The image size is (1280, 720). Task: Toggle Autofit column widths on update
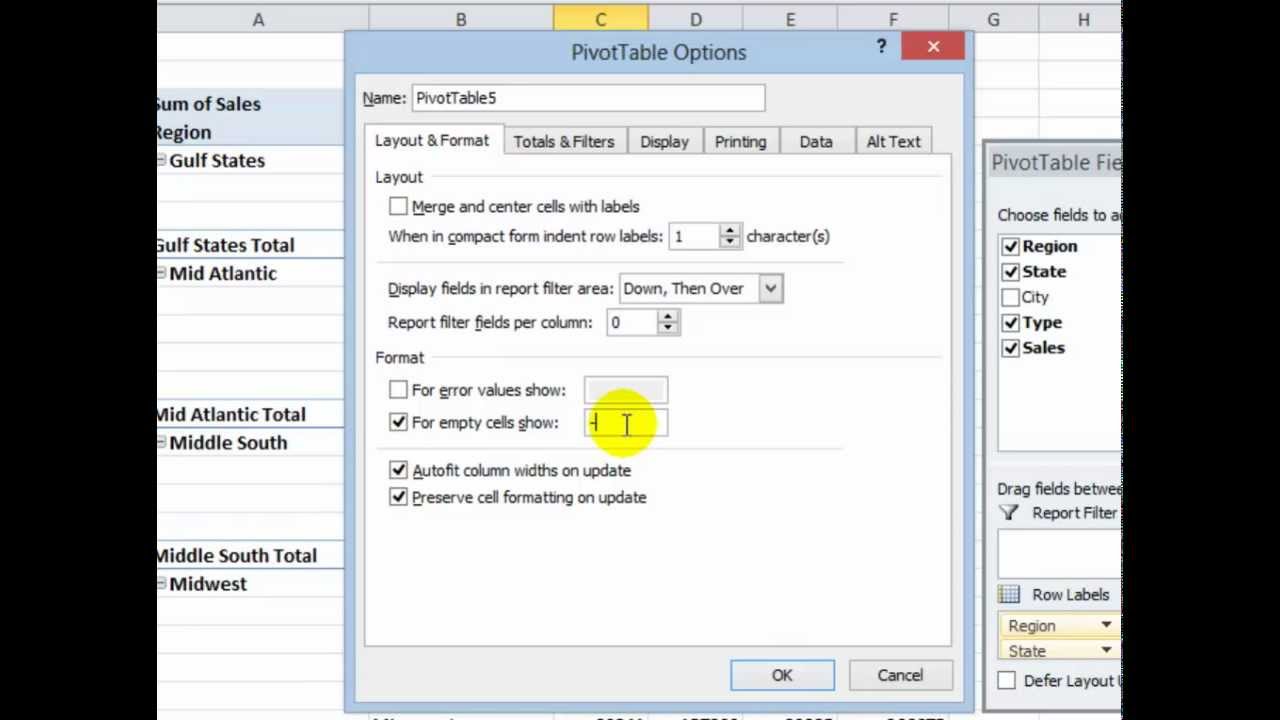(x=398, y=470)
